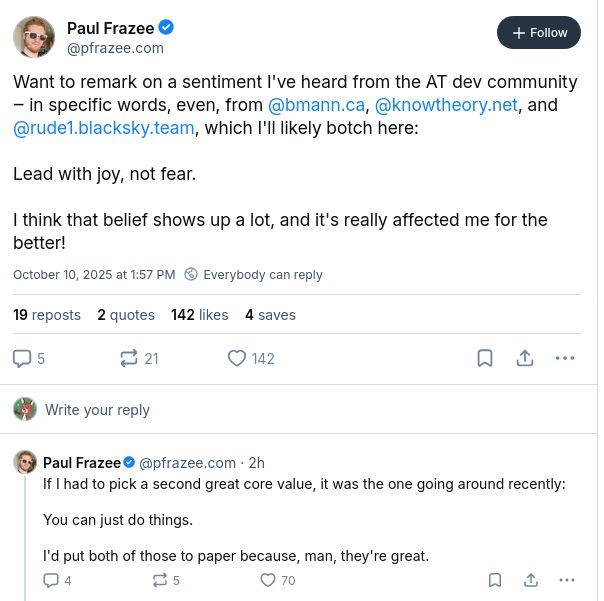
Task: Follow Paul Frazee
Action: [539, 33]
